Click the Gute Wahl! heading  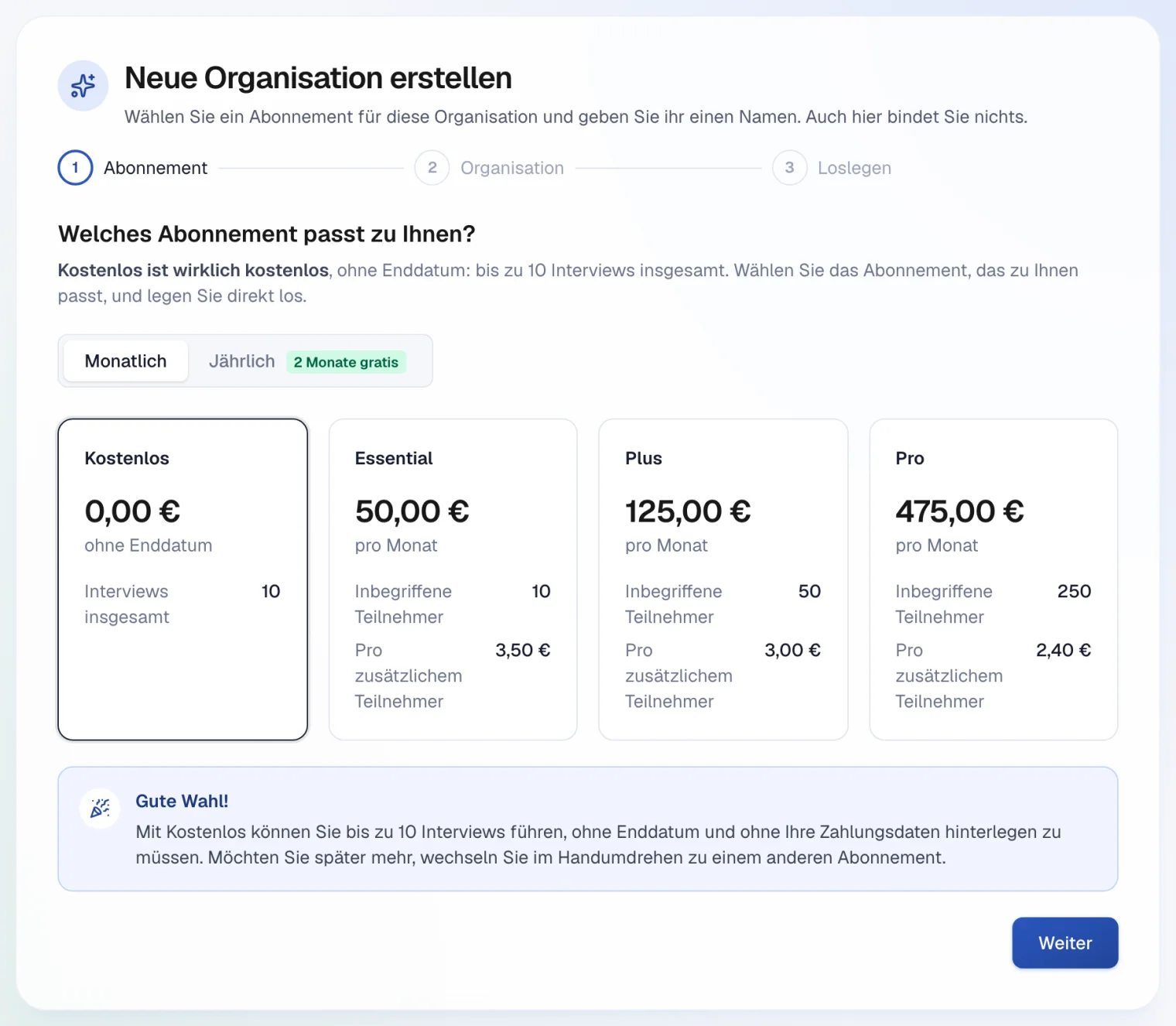(x=182, y=802)
